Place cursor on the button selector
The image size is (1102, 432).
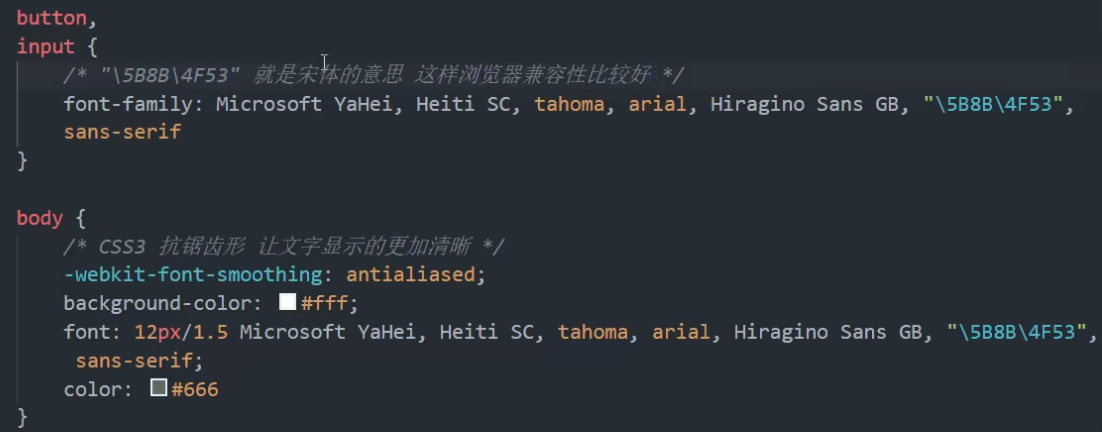click(51, 18)
